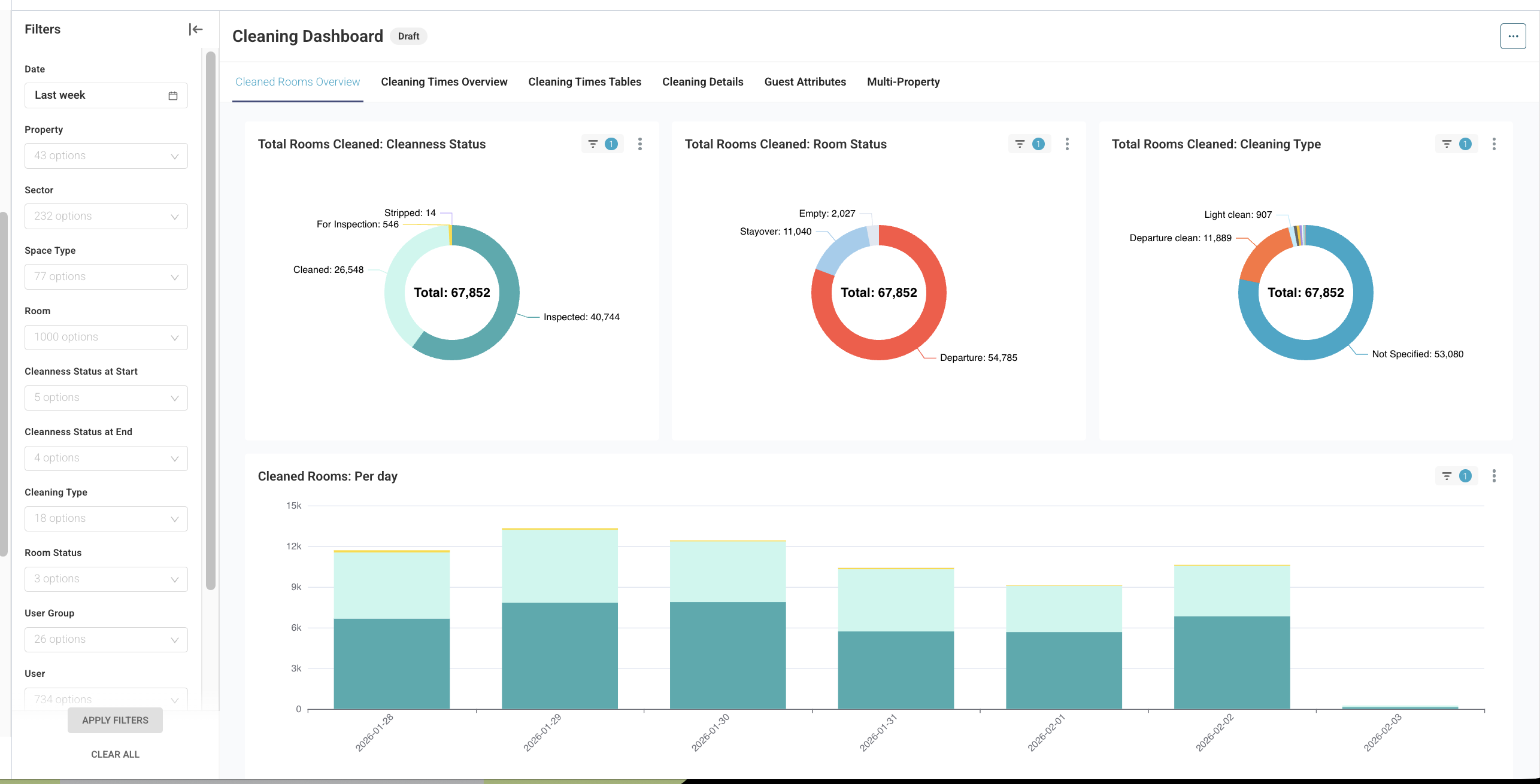Open the Room Status filter dropdown
This screenshot has width=1540, height=784.
tap(106, 579)
